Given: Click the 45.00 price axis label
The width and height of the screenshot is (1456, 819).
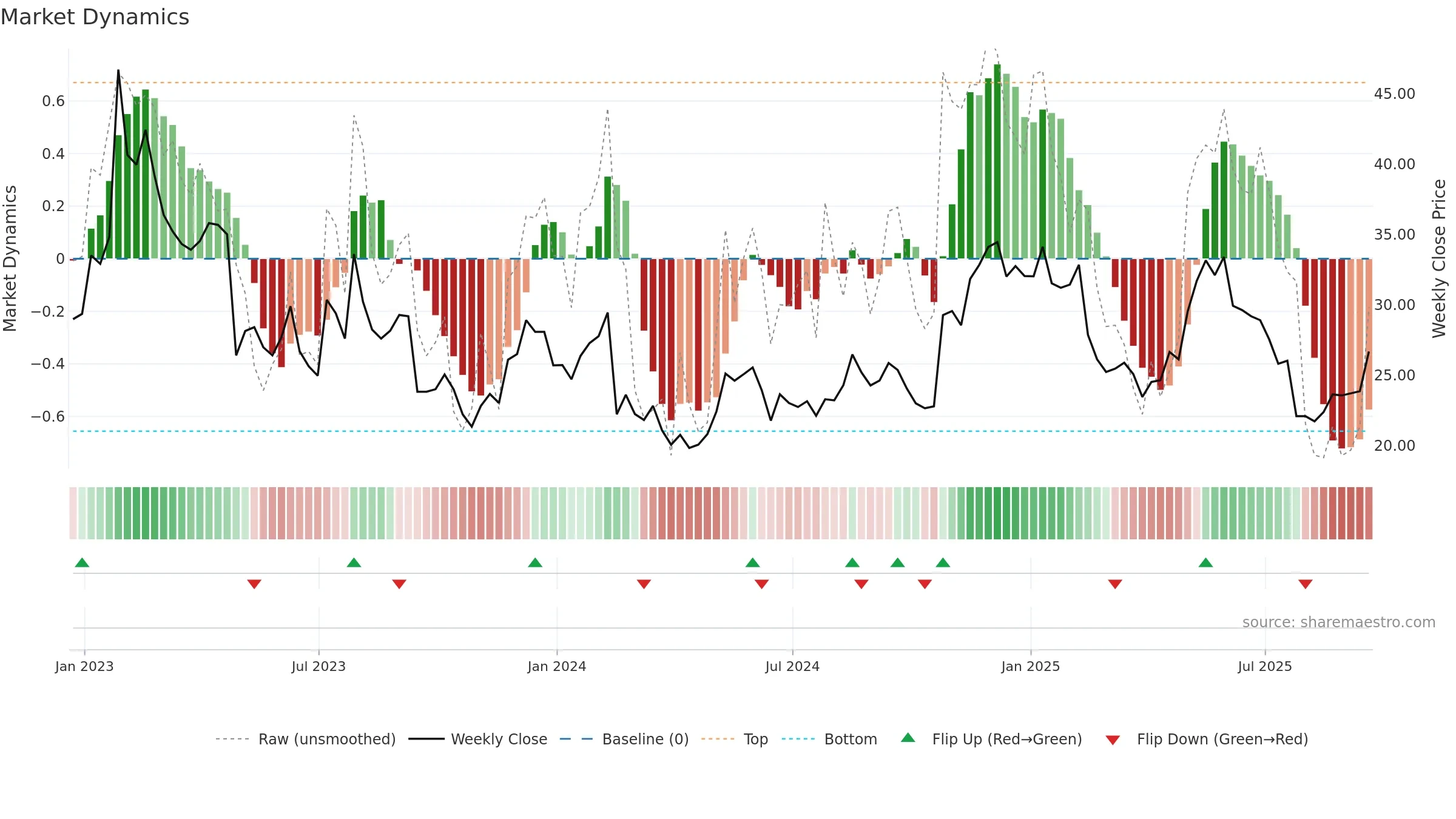Looking at the screenshot, I should click(1395, 94).
